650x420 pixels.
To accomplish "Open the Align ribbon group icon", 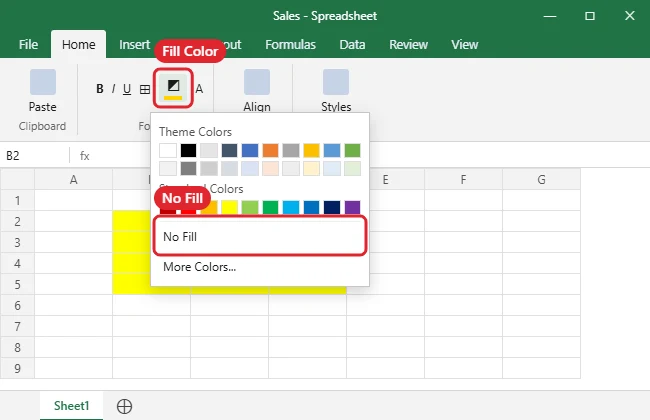I will coord(257,82).
